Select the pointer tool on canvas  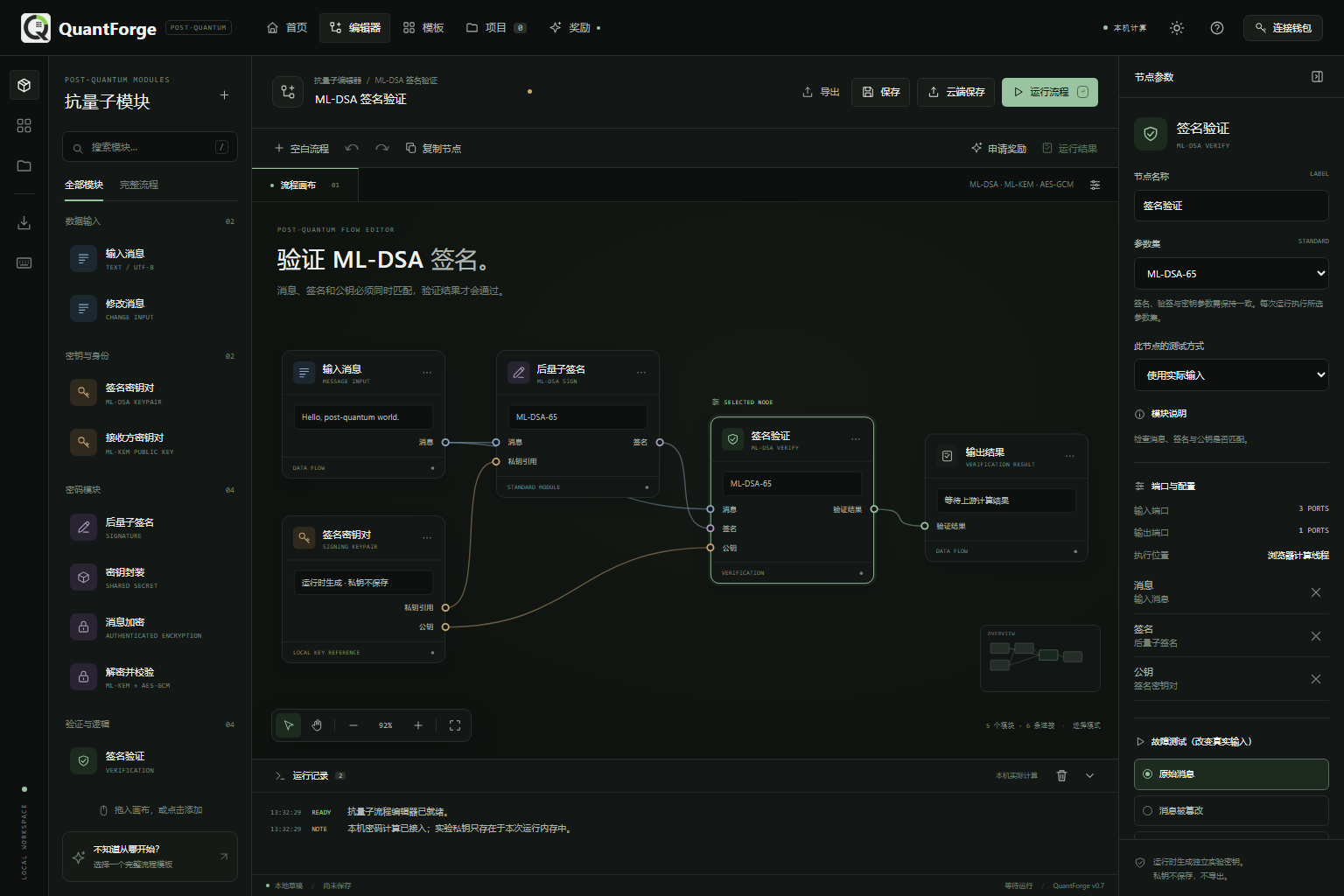pos(288,725)
